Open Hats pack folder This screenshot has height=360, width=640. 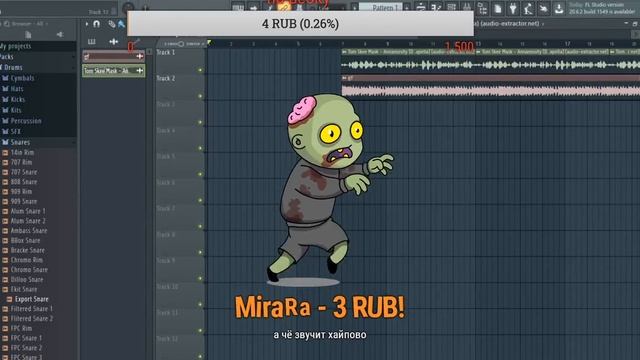17,89
